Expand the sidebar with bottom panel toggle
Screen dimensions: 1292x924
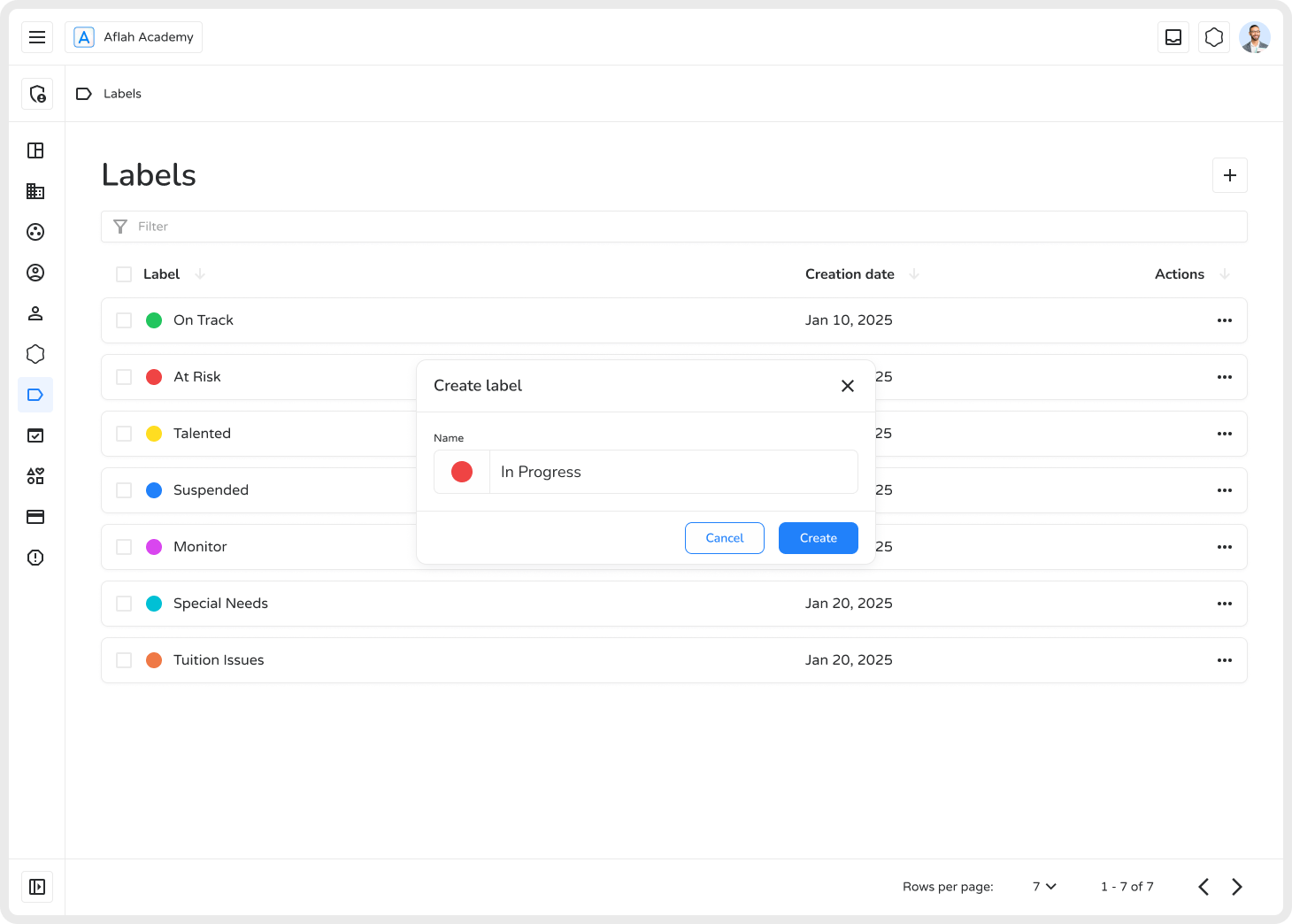click(x=37, y=887)
